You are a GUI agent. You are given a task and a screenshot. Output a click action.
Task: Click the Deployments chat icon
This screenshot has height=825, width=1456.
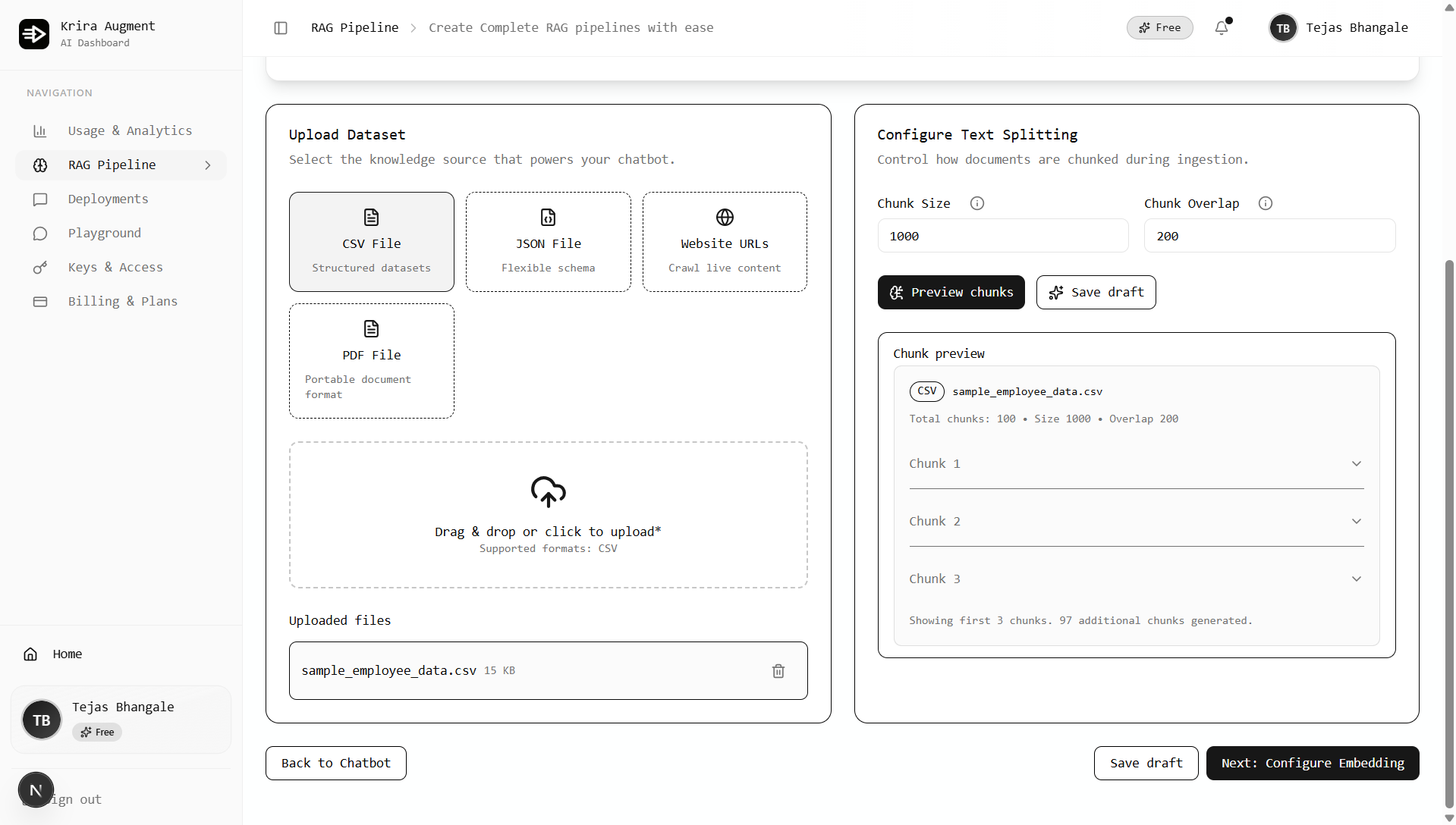[x=40, y=199]
